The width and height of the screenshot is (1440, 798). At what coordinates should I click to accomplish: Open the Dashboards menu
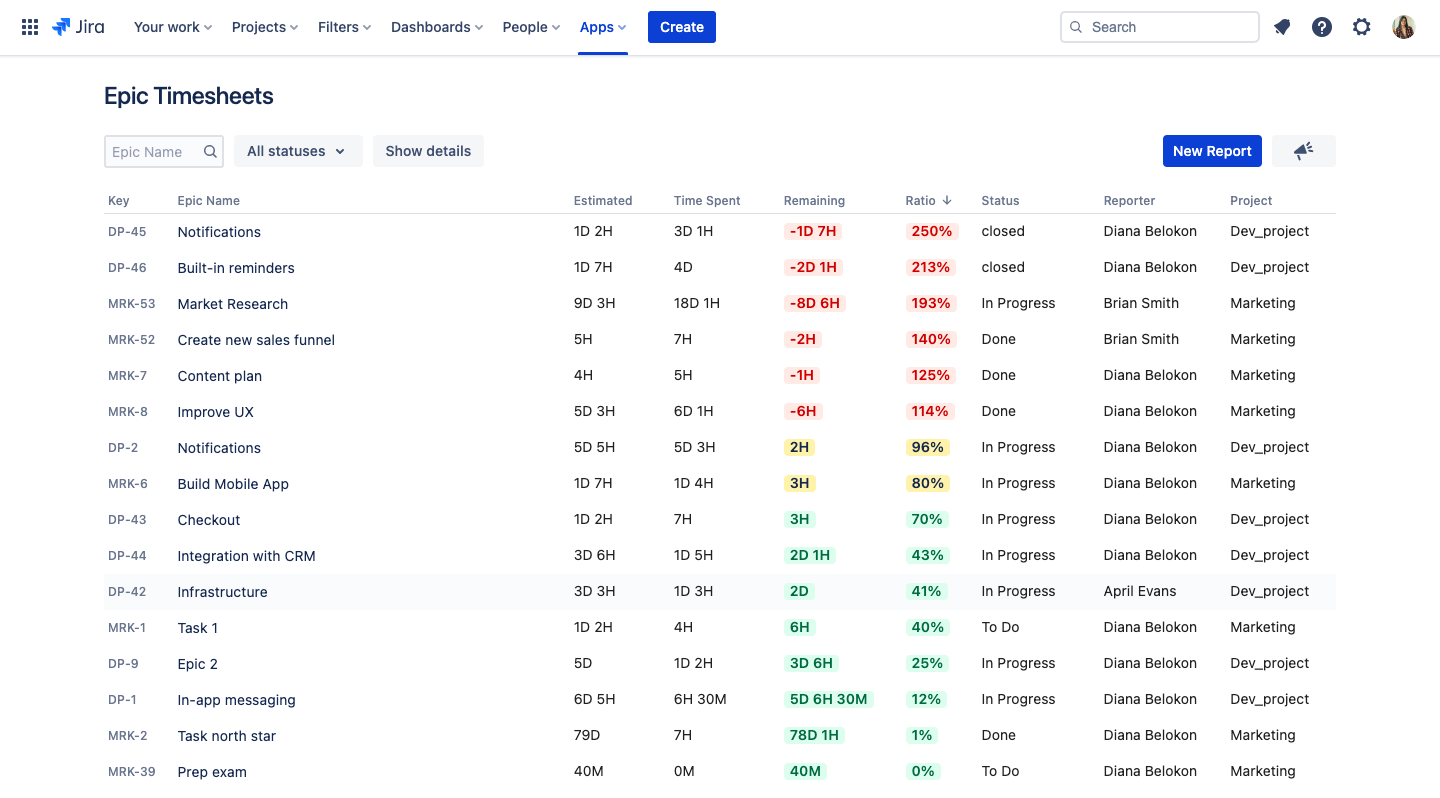(437, 27)
